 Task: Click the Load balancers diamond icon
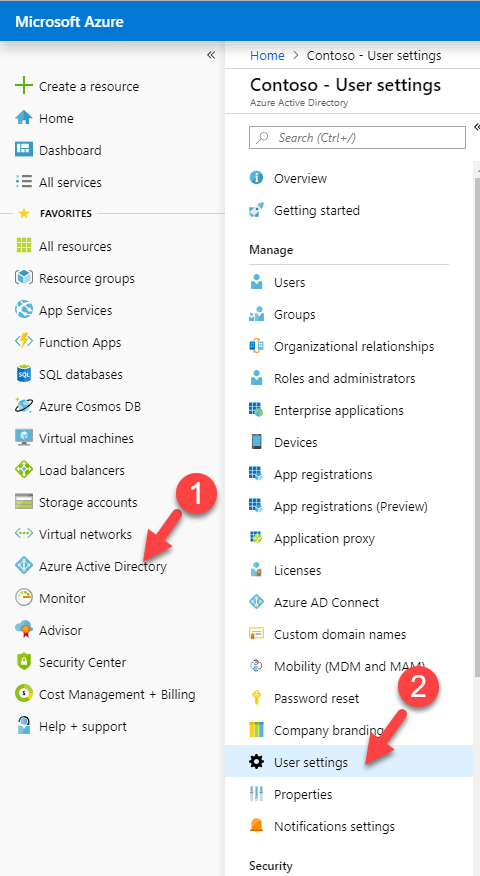coord(24,470)
